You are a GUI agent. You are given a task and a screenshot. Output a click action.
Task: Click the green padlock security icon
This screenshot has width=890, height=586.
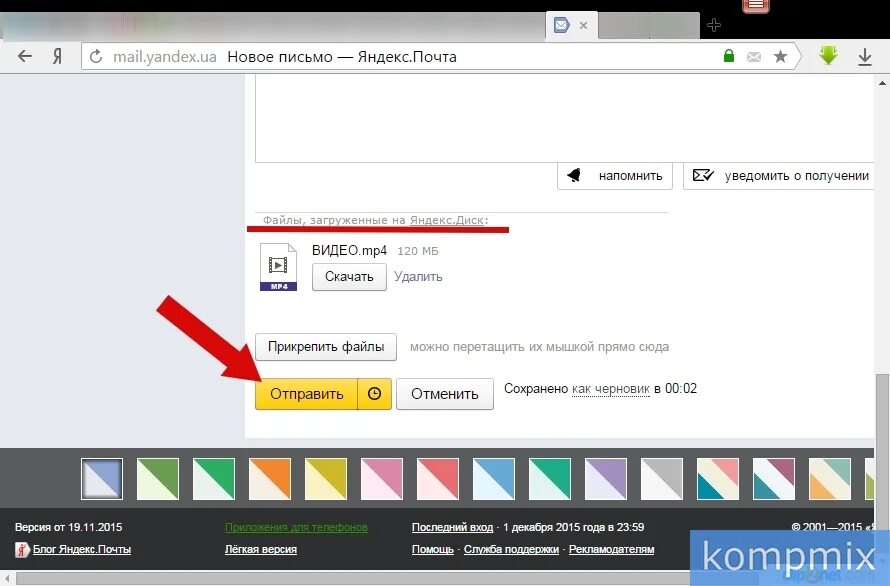729,56
